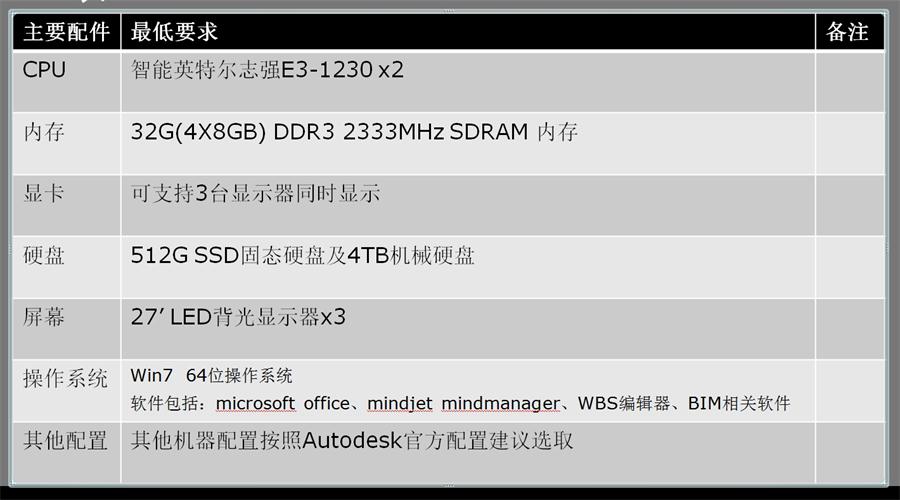Click the 操作系统 row label
Viewport: 900px width, 500px height.
(66, 379)
